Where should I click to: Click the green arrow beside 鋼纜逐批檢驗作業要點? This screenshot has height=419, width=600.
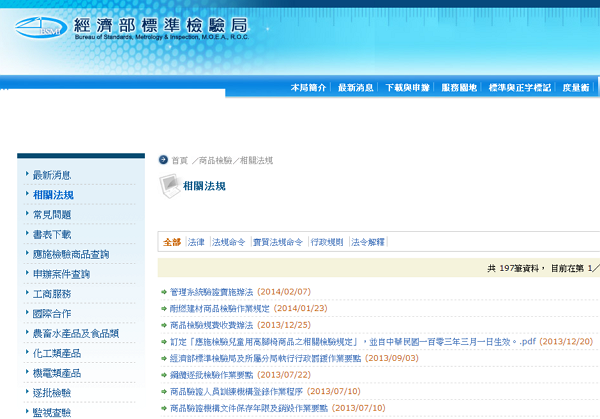click(164, 375)
